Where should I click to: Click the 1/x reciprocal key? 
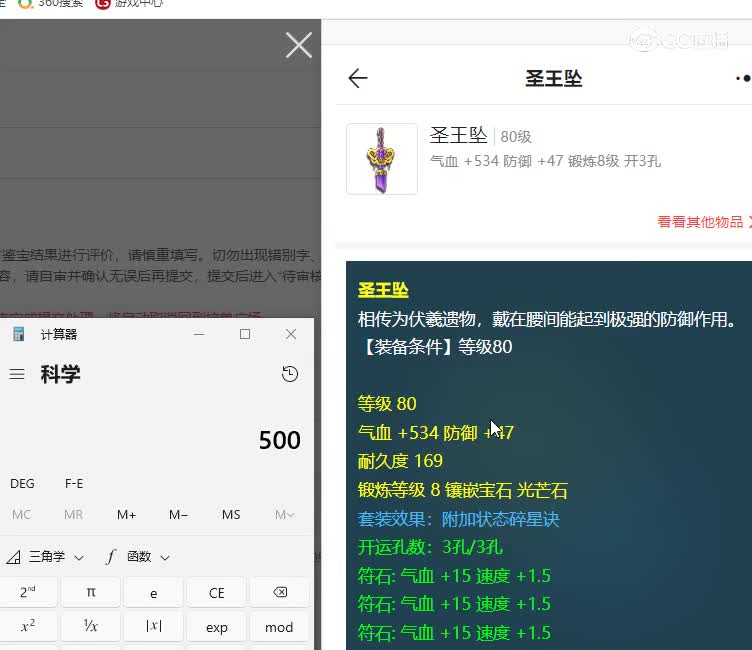point(91,626)
